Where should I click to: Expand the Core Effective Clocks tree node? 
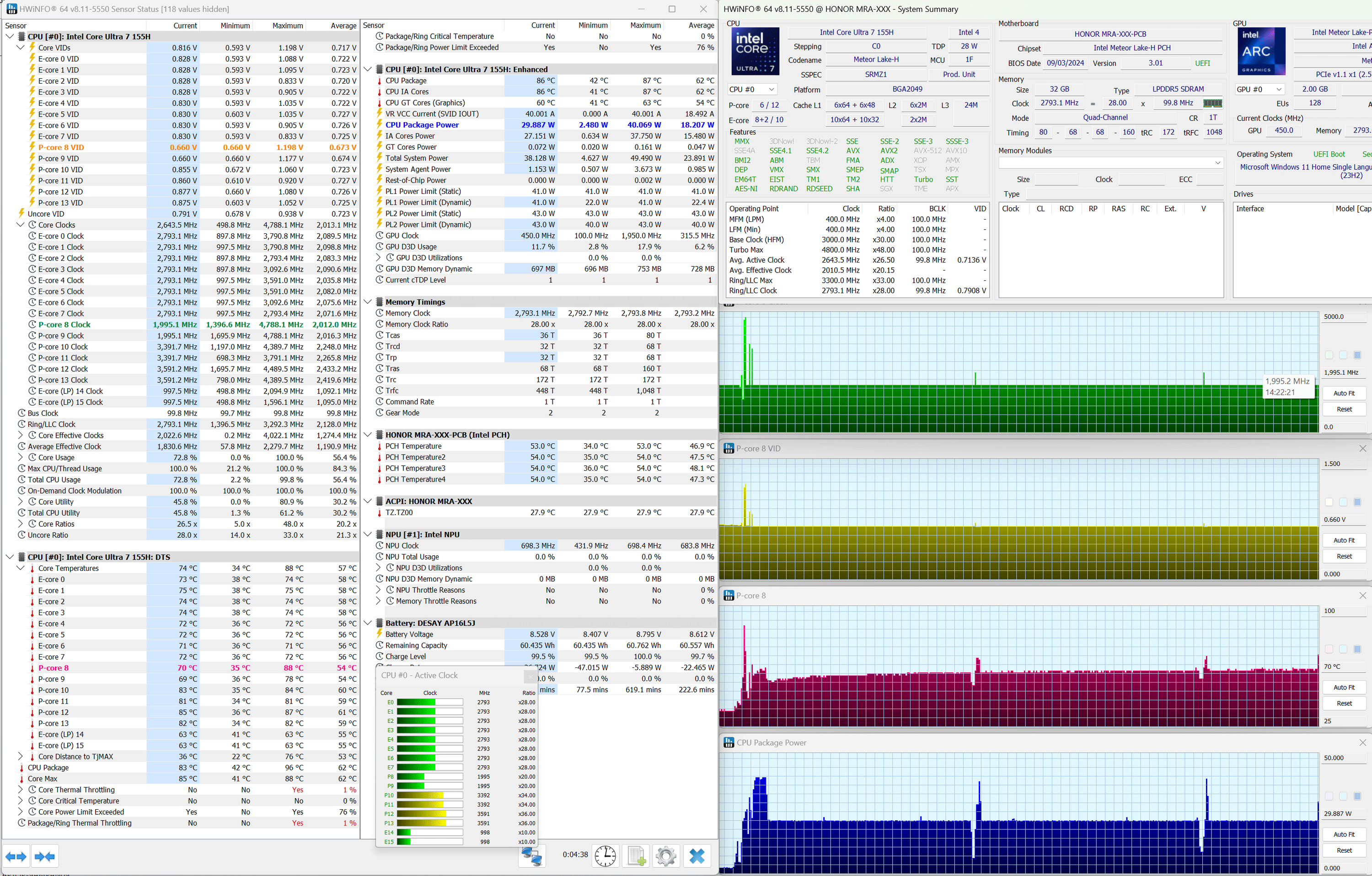click(21, 435)
